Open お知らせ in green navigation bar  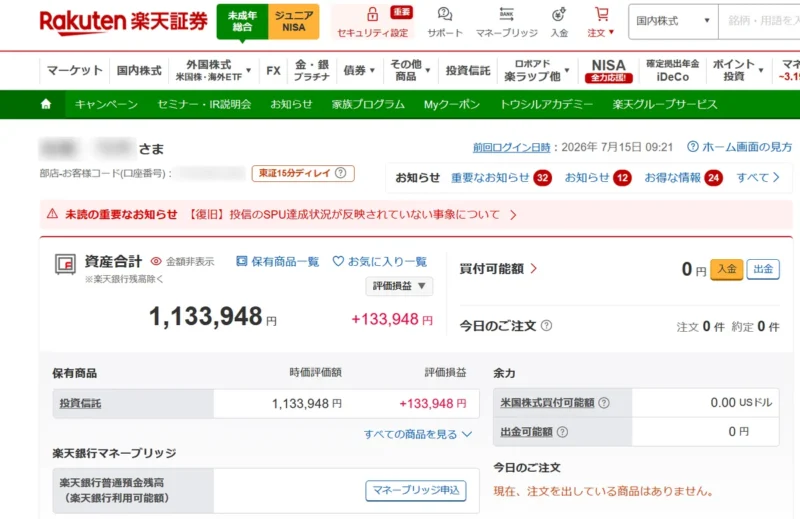[291, 105]
